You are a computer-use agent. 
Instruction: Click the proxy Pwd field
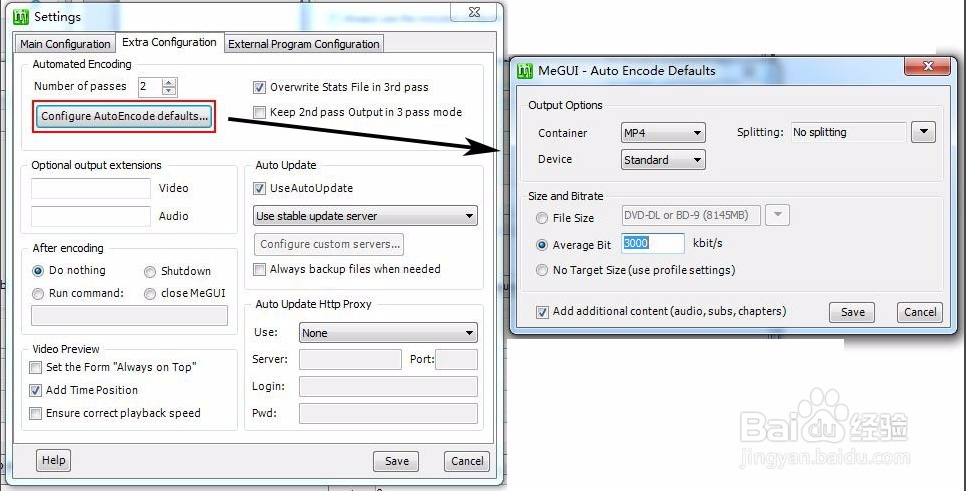click(388, 413)
